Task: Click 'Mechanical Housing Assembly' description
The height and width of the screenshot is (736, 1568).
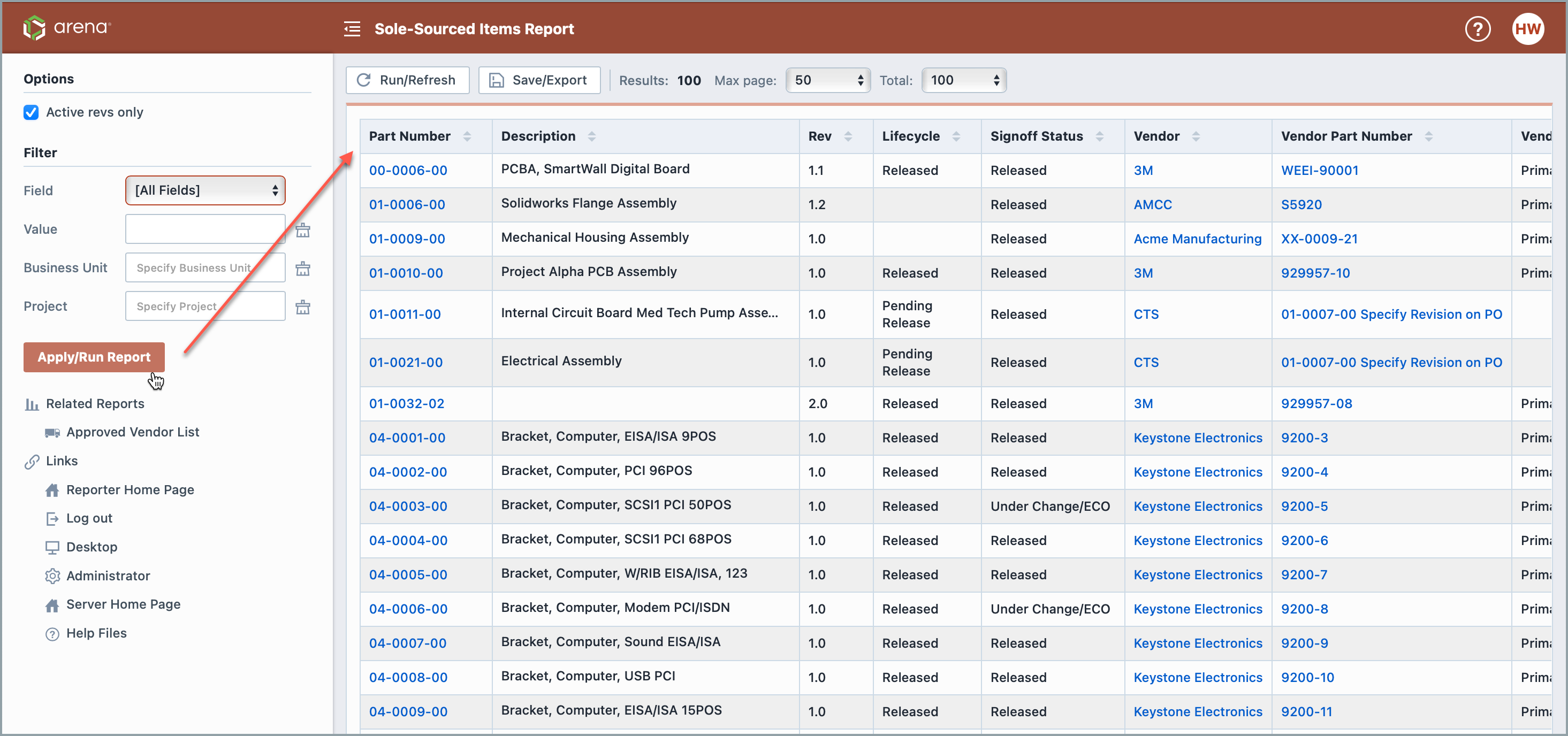Action: click(595, 237)
